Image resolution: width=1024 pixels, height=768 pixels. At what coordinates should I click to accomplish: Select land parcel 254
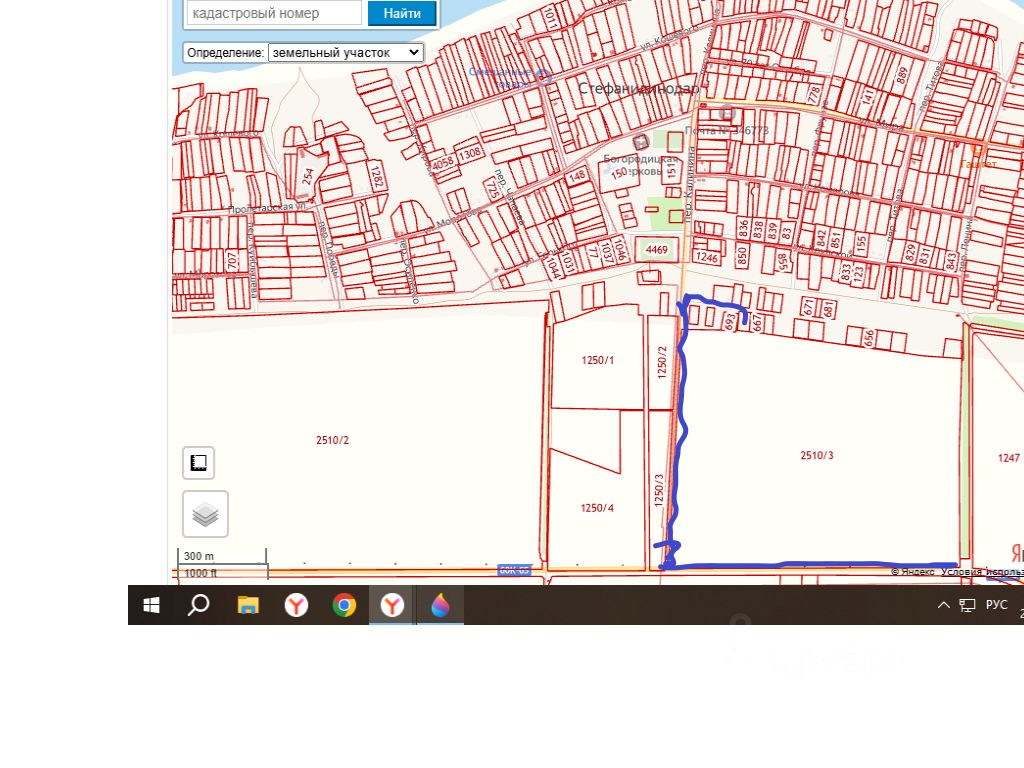pyautogui.click(x=308, y=176)
